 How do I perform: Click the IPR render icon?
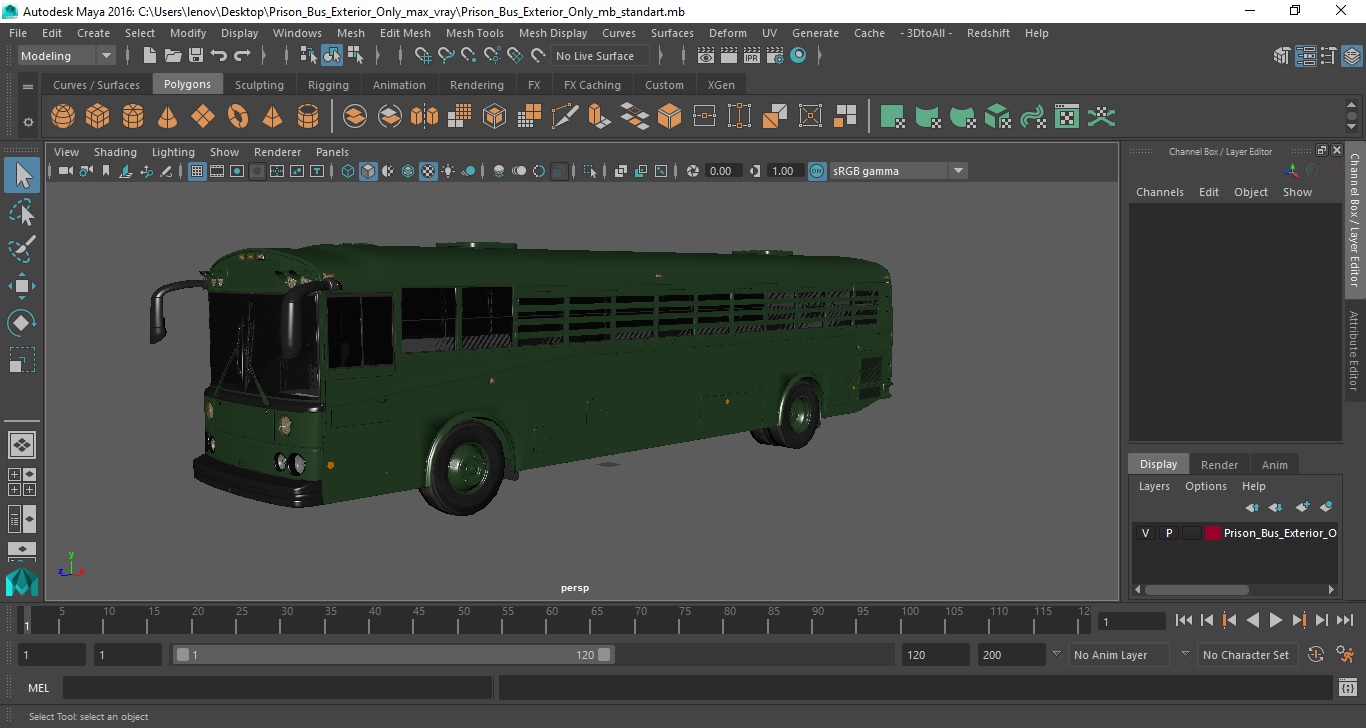752,56
